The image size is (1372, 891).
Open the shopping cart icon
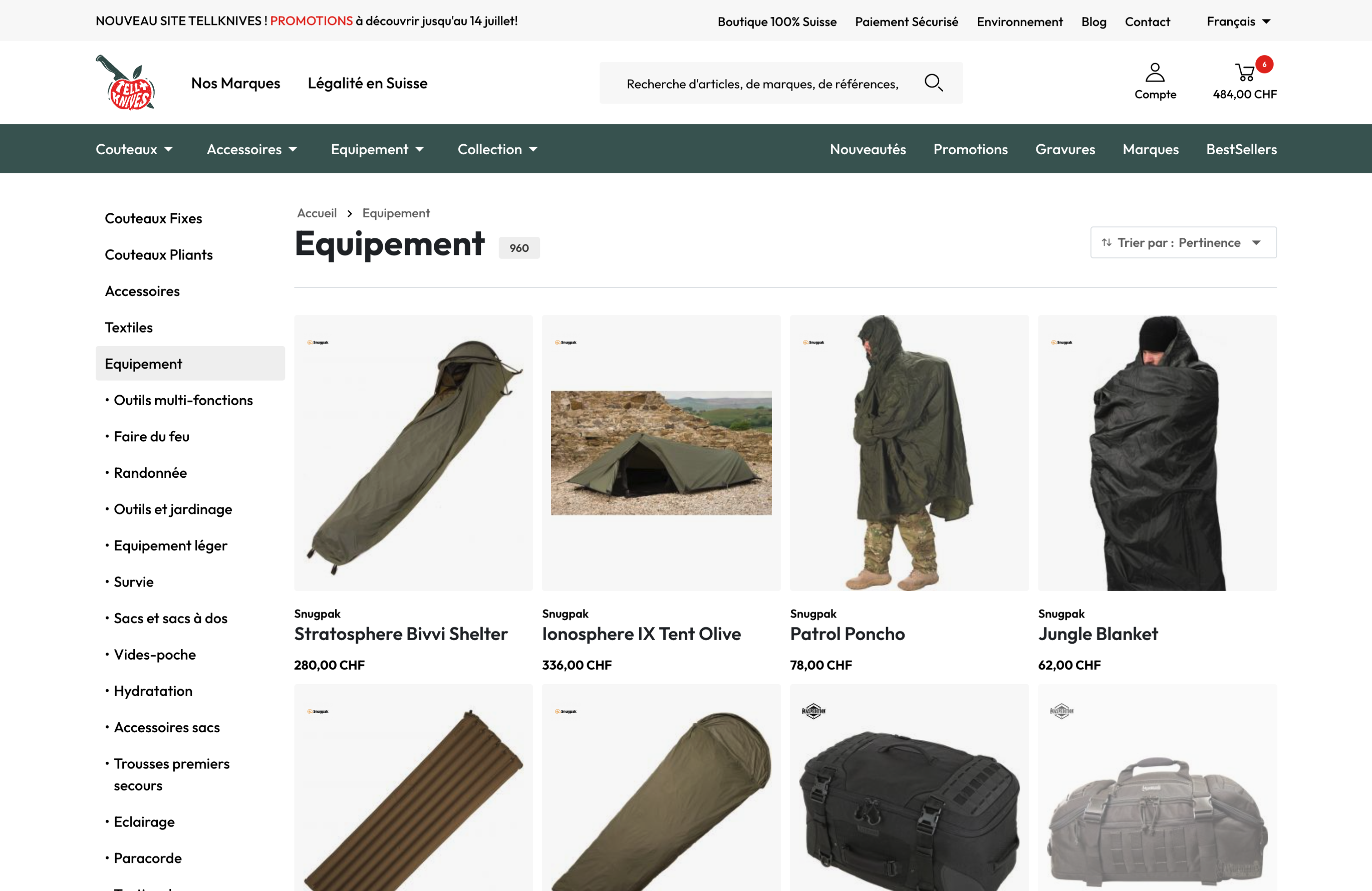coord(1244,73)
